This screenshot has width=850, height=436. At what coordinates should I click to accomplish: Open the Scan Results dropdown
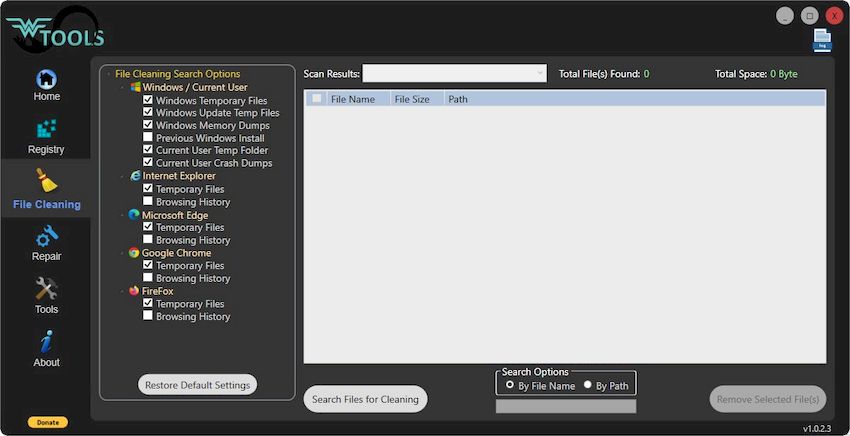[x=454, y=74]
